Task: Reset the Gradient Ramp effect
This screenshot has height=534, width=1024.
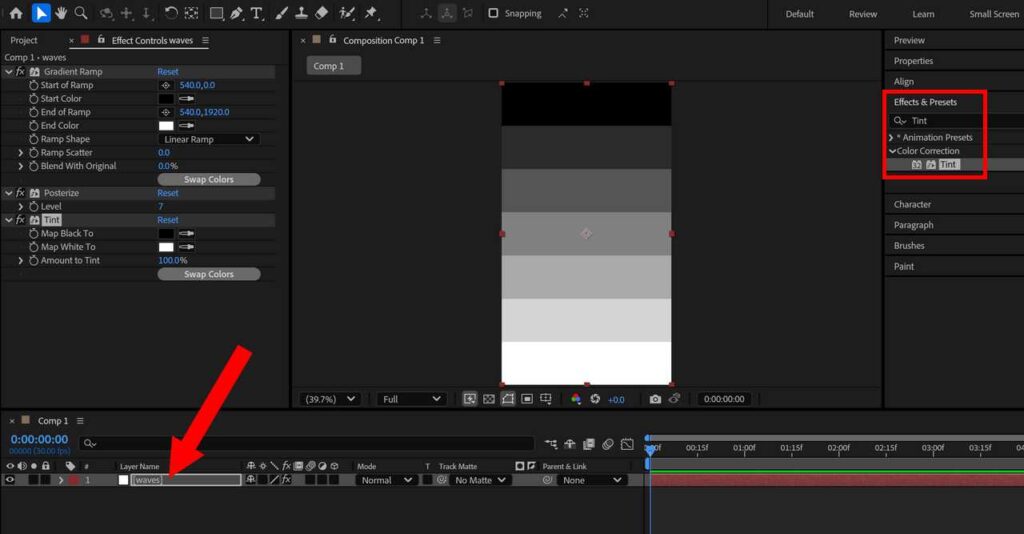Action: [x=168, y=72]
